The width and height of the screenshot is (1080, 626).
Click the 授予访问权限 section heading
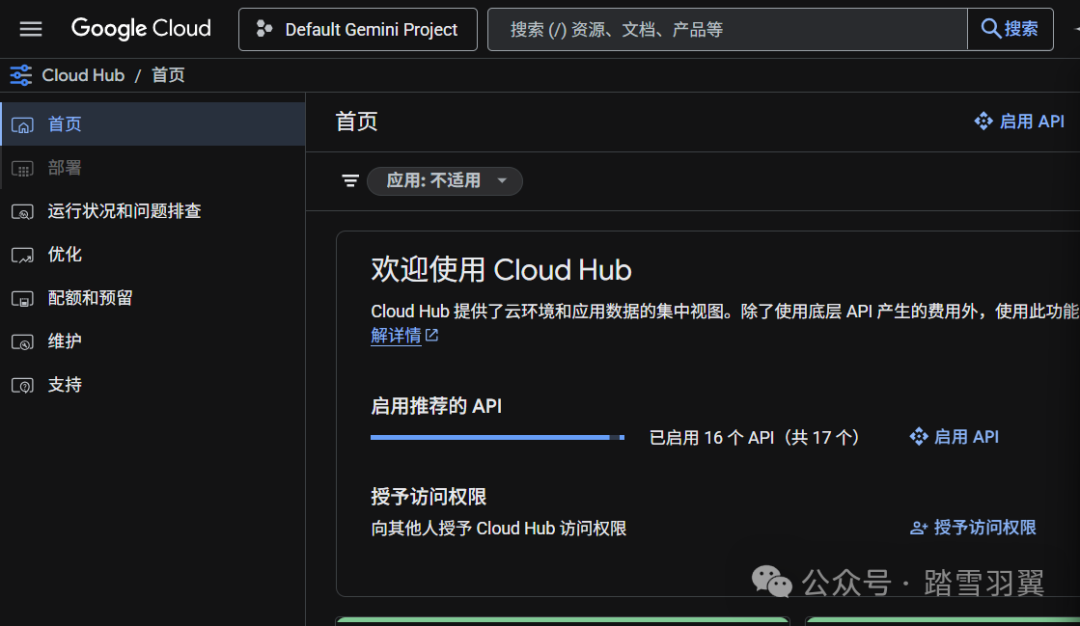click(428, 497)
